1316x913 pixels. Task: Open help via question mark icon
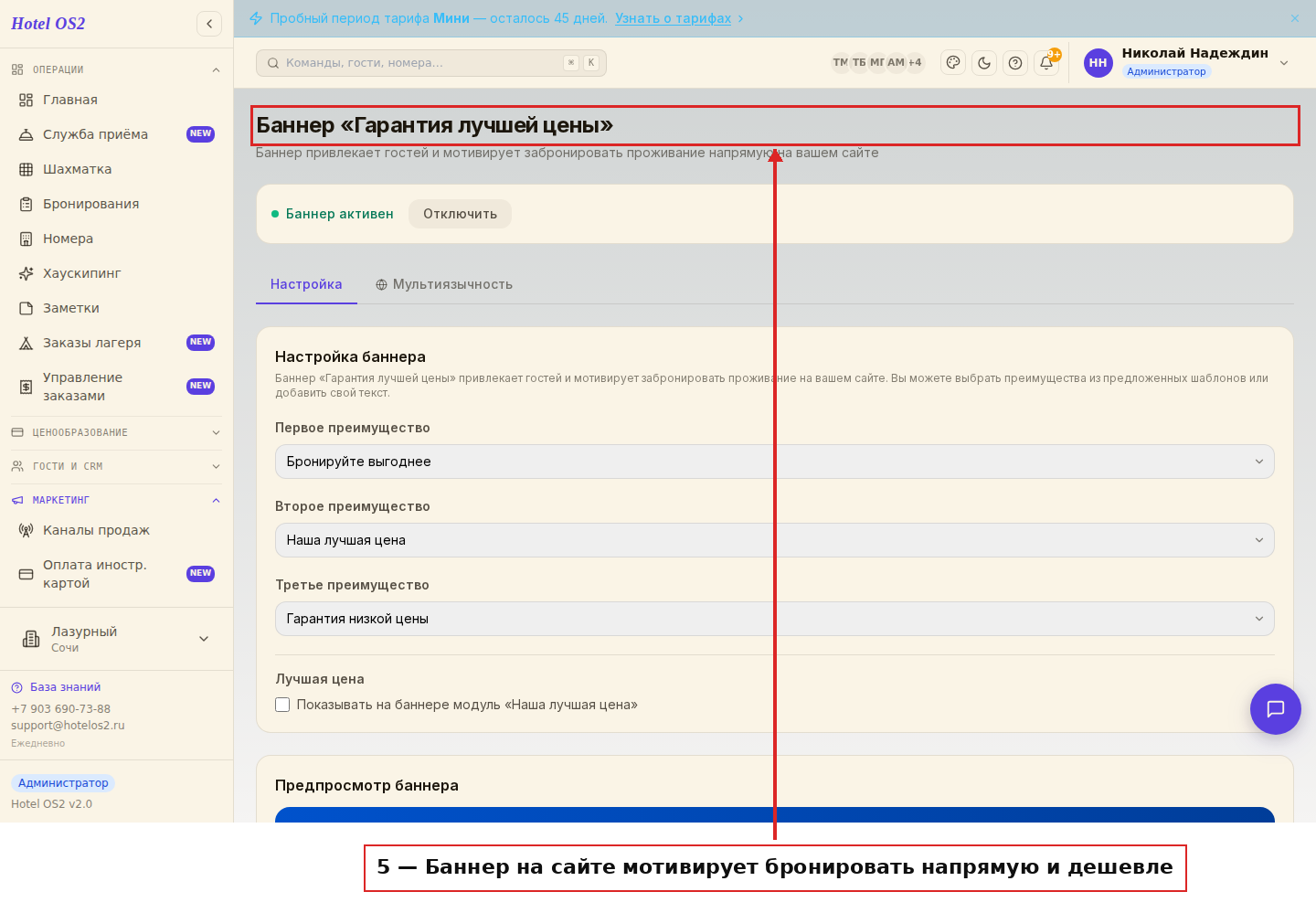point(1015,63)
